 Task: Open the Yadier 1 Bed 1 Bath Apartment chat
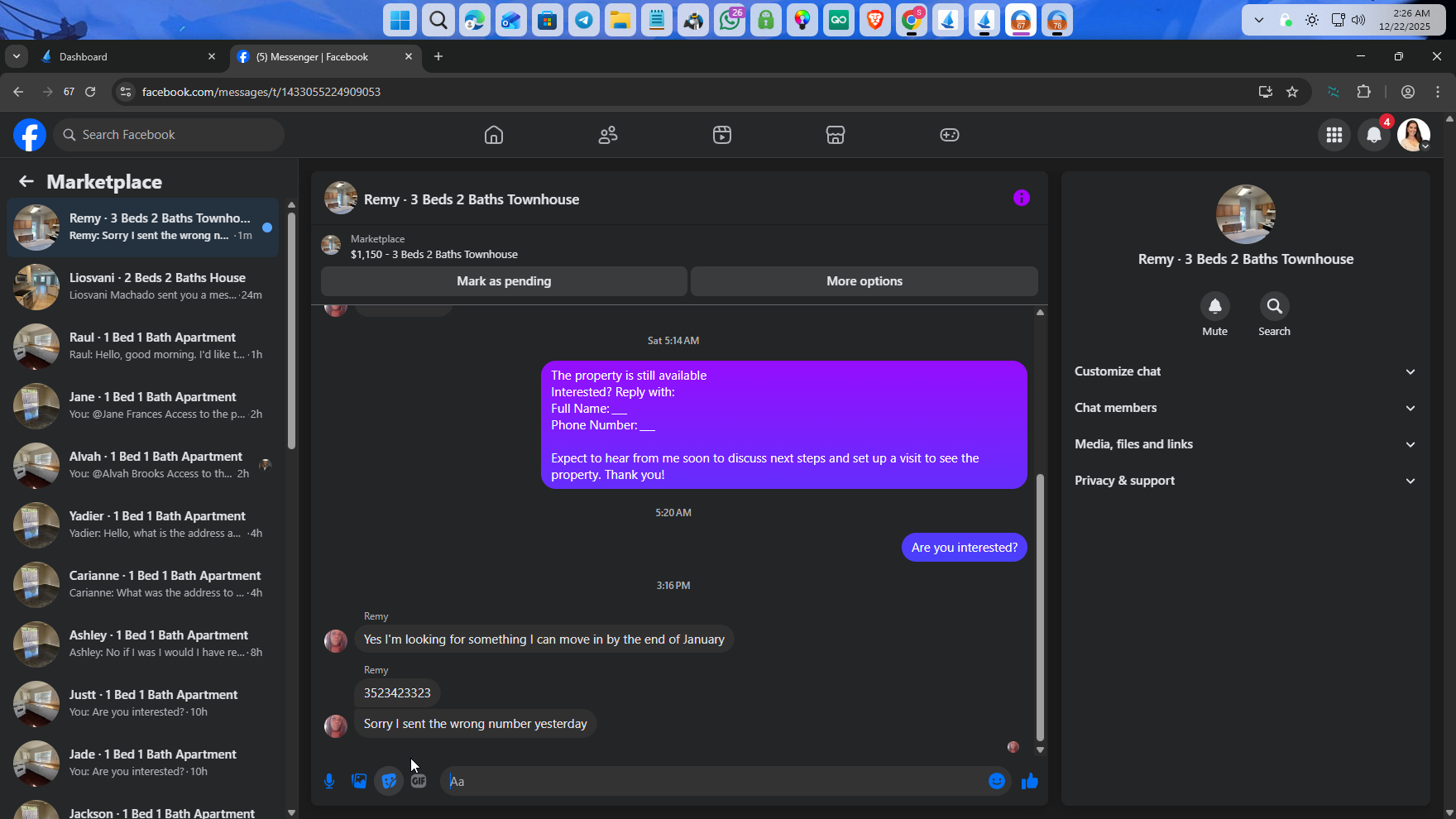(x=143, y=524)
